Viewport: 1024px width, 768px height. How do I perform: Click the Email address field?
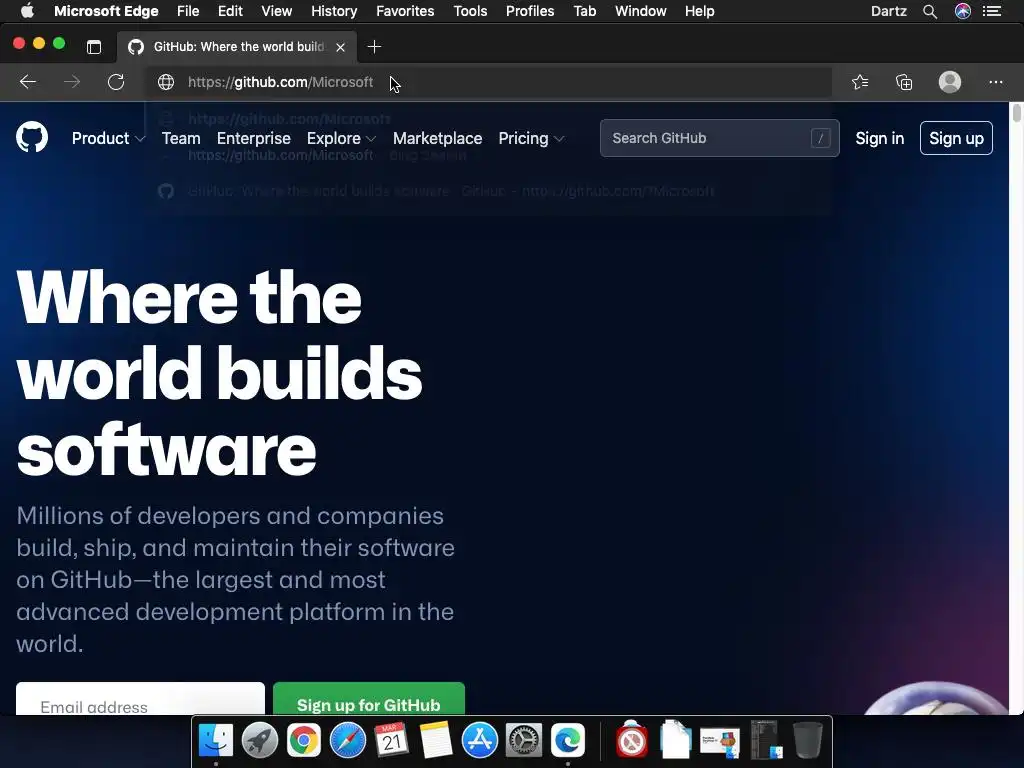tap(140, 699)
